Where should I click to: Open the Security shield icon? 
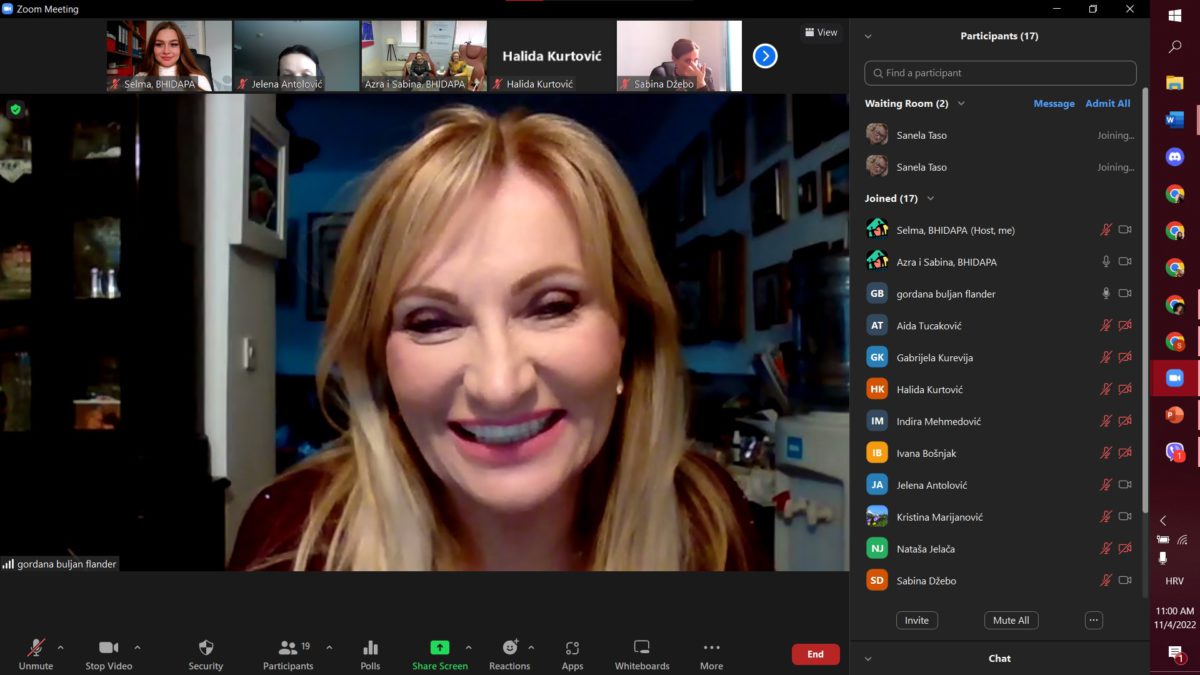[206, 648]
